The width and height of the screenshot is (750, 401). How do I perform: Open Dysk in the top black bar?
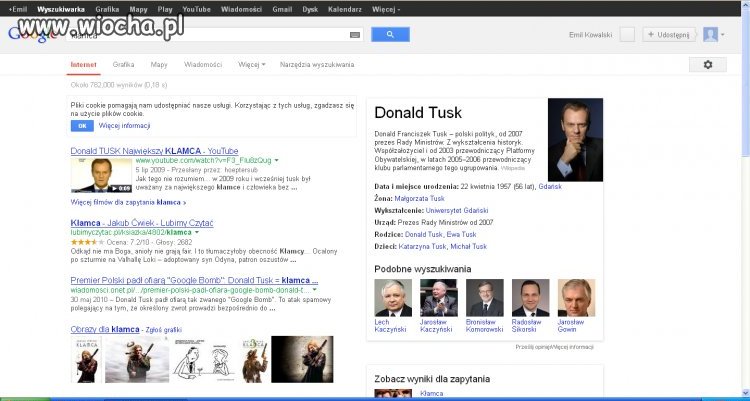[310, 9]
